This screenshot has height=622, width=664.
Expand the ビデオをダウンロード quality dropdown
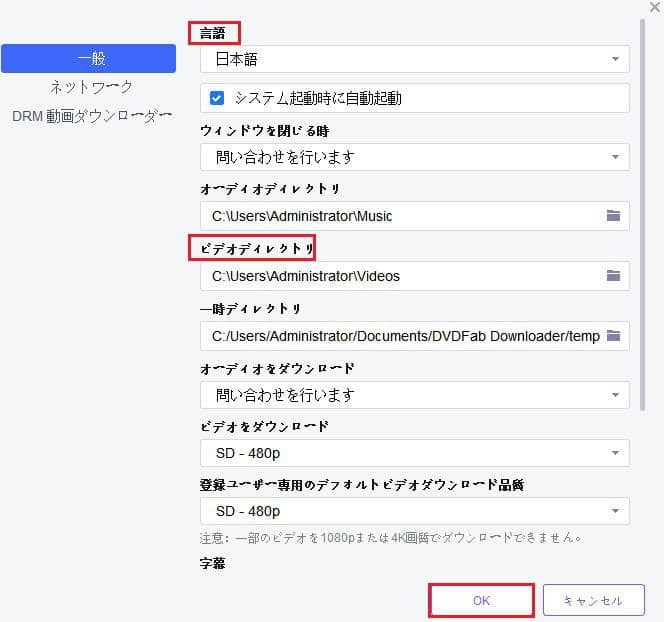click(414, 454)
